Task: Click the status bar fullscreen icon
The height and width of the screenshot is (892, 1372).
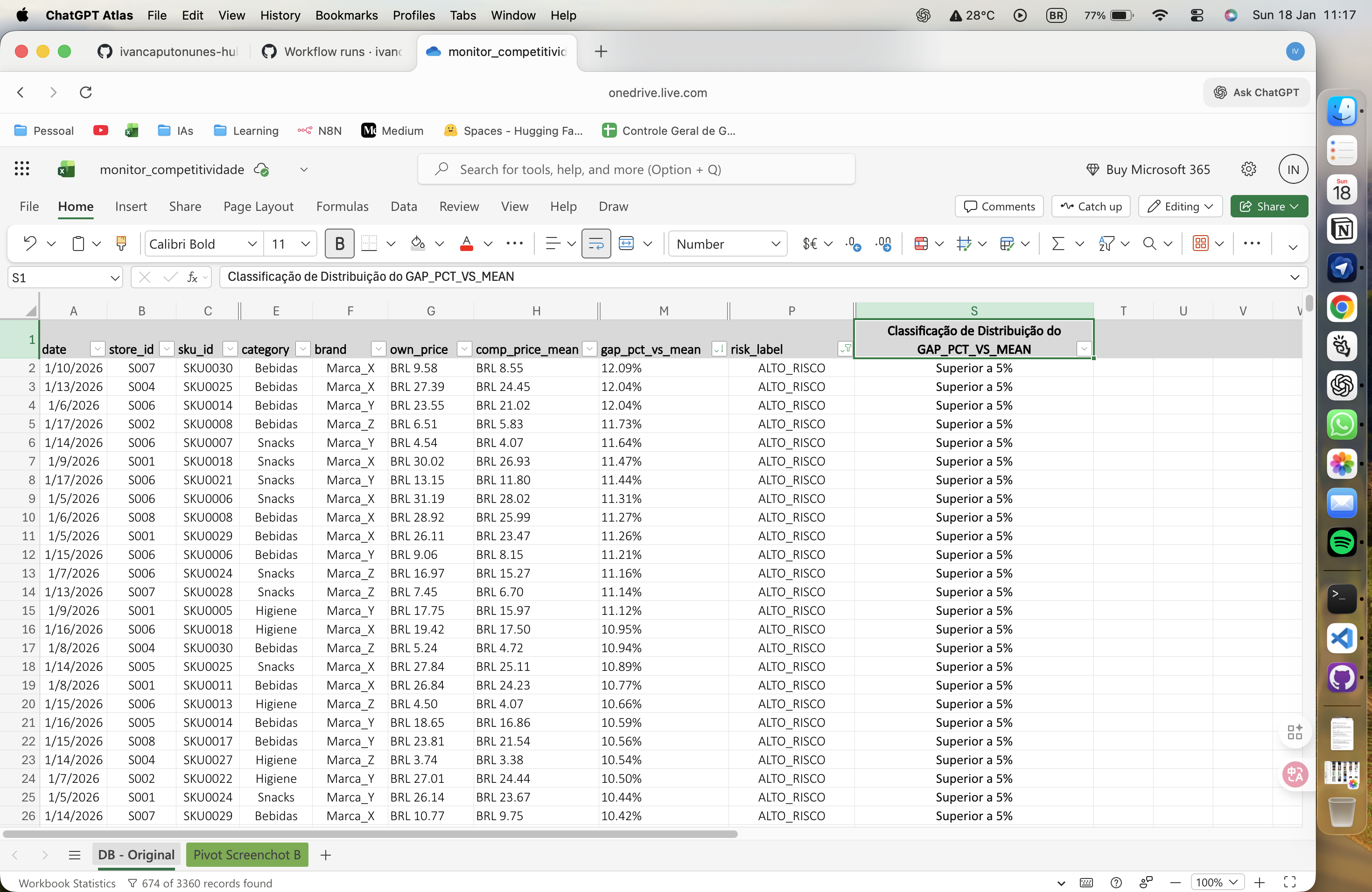Action: [x=1290, y=883]
